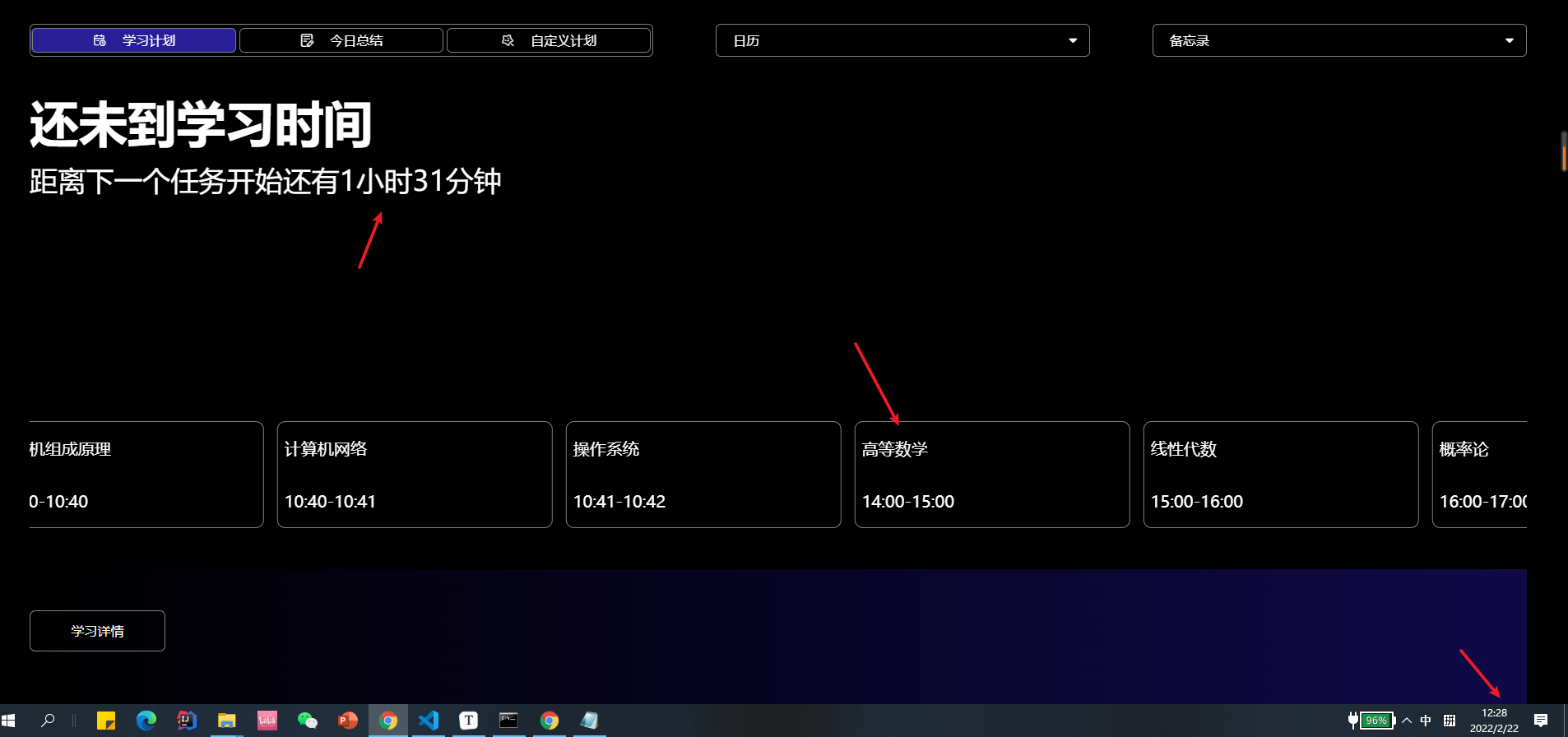This screenshot has width=1568, height=737.
Task: Open IntelliJ IDEA taskbar icon
Action: click(x=187, y=721)
